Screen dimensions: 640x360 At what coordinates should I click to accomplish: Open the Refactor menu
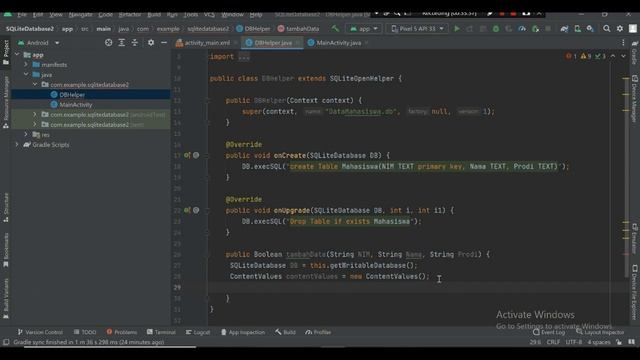pos(130,15)
